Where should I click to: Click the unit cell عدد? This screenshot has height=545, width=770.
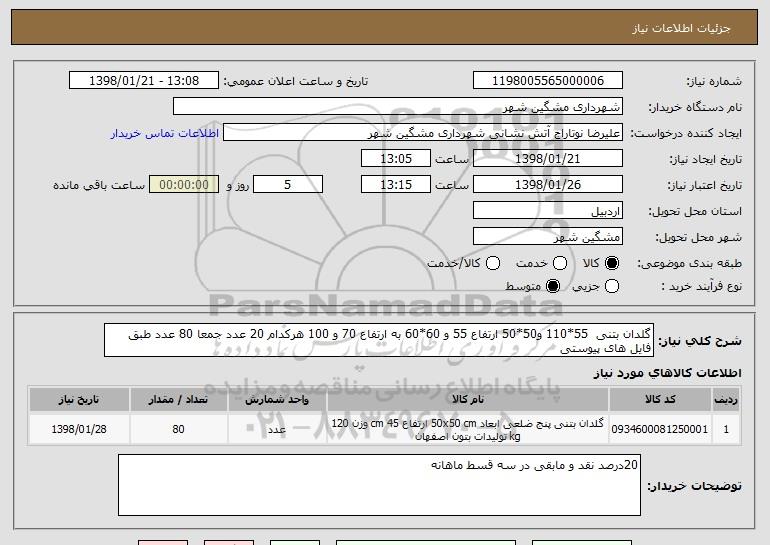[x=277, y=429]
